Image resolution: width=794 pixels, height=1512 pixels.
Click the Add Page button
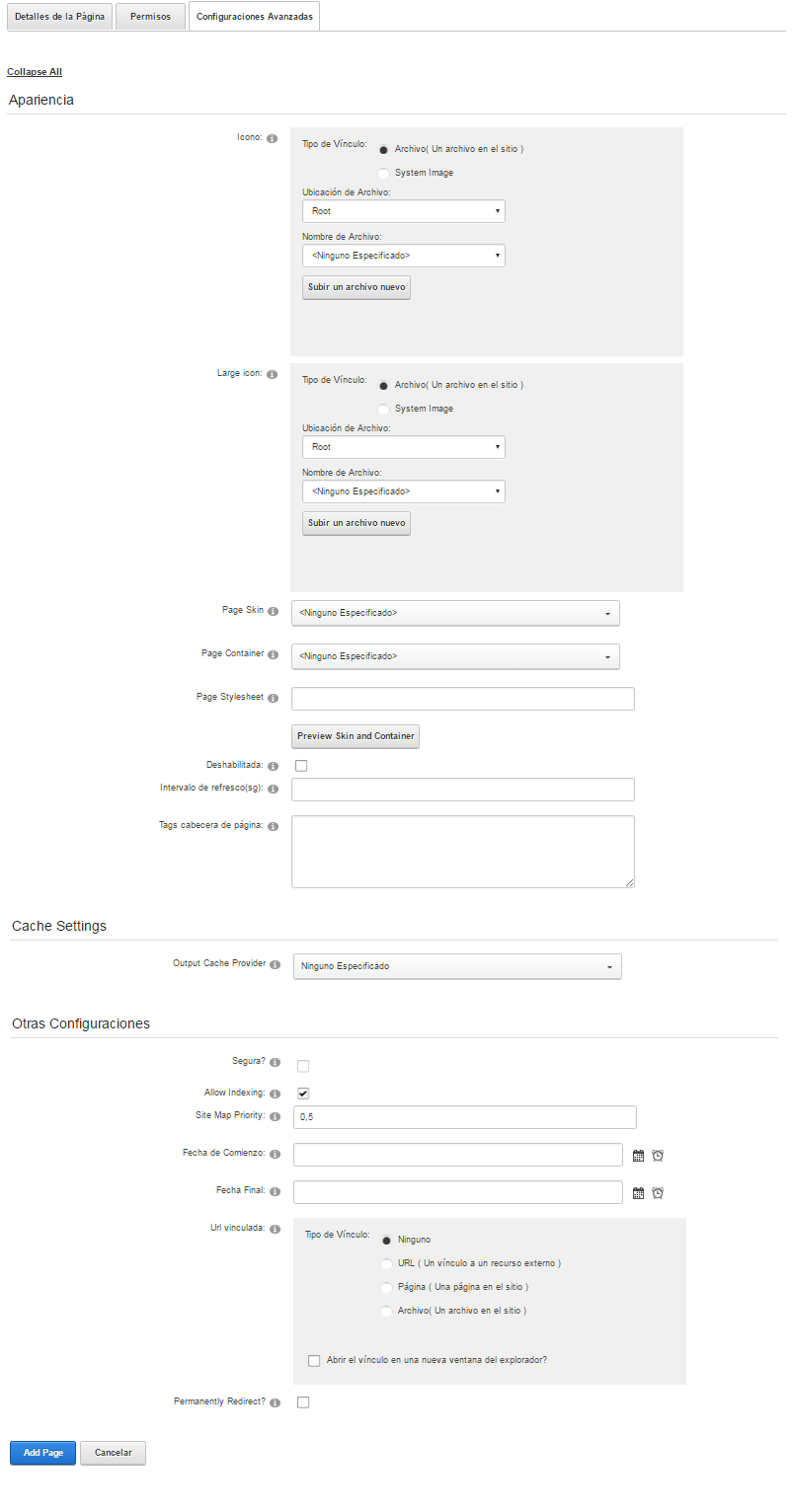point(43,1453)
